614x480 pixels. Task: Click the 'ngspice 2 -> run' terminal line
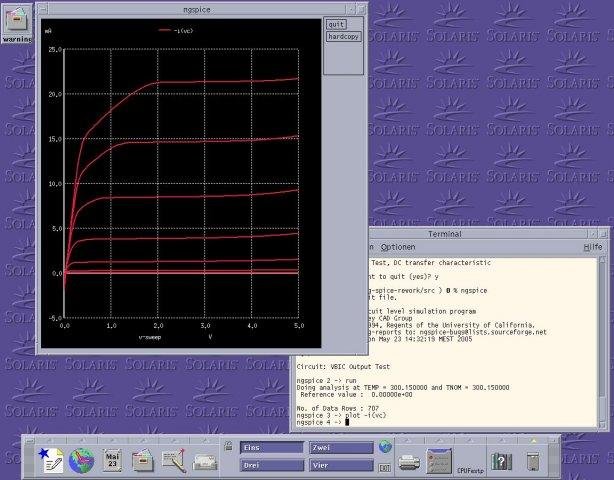pos(327,381)
